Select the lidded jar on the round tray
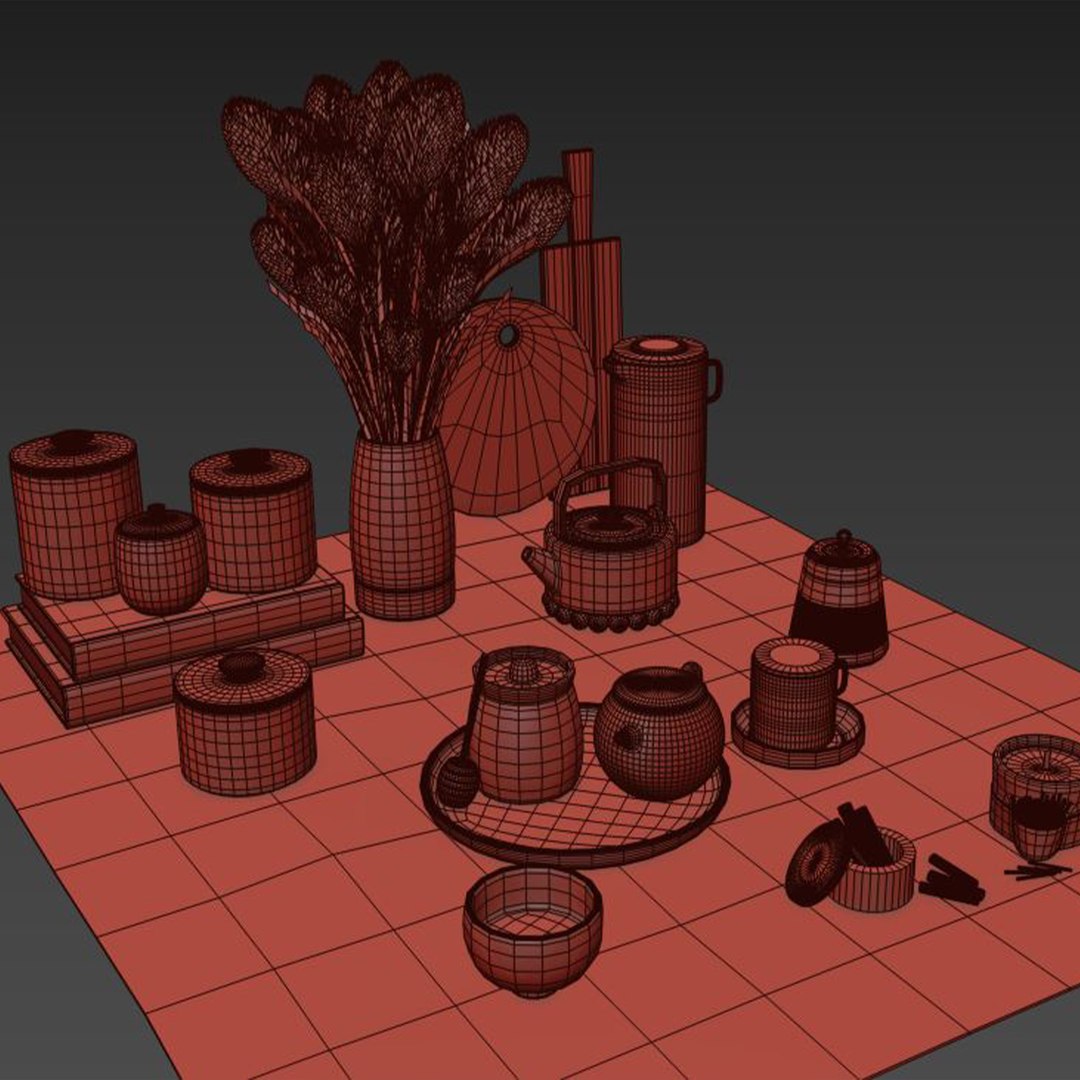The image size is (1080, 1080). pos(526,725)
